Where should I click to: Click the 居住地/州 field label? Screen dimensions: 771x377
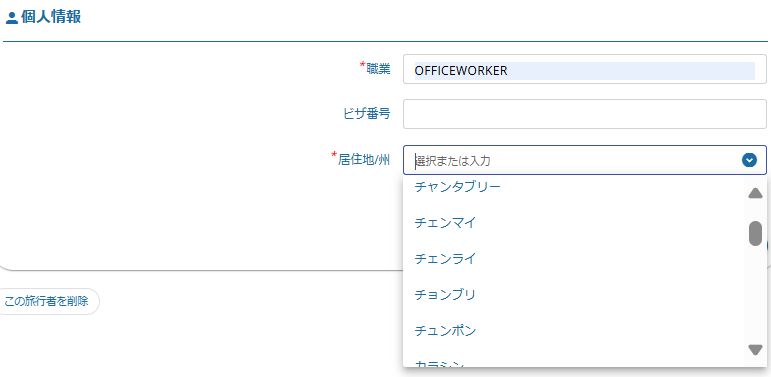[364, 159]
